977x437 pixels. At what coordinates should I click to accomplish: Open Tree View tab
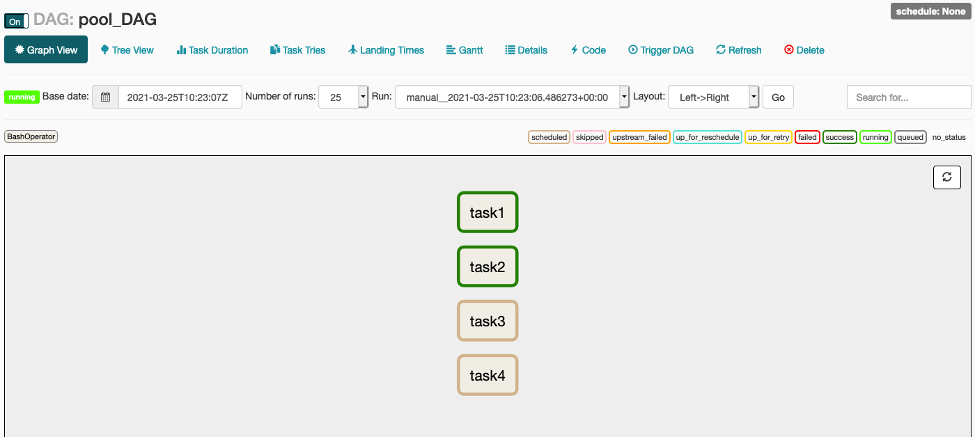pos(127,50)
